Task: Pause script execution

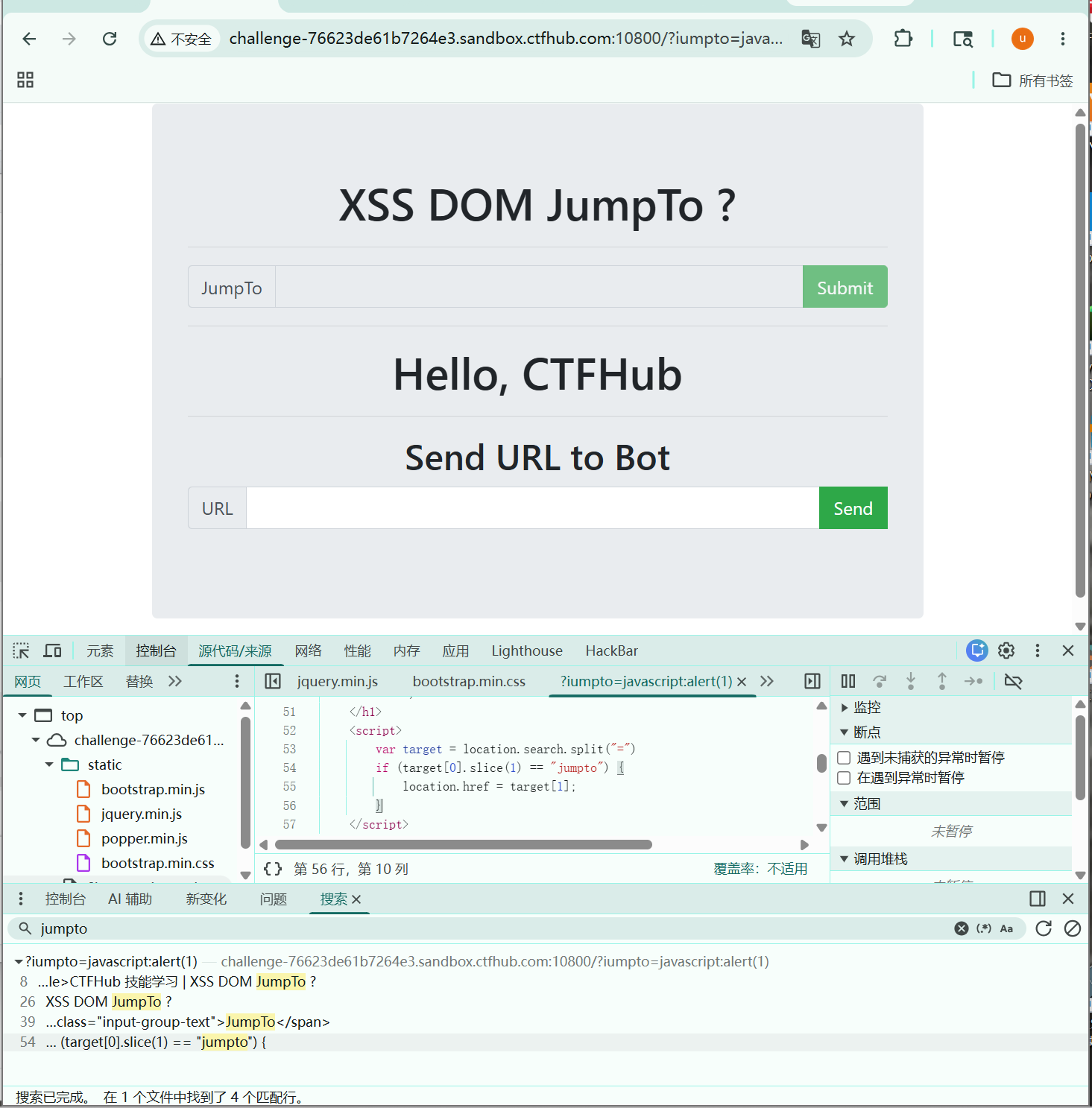Action: pyautogui.click(x=848, y=681)
